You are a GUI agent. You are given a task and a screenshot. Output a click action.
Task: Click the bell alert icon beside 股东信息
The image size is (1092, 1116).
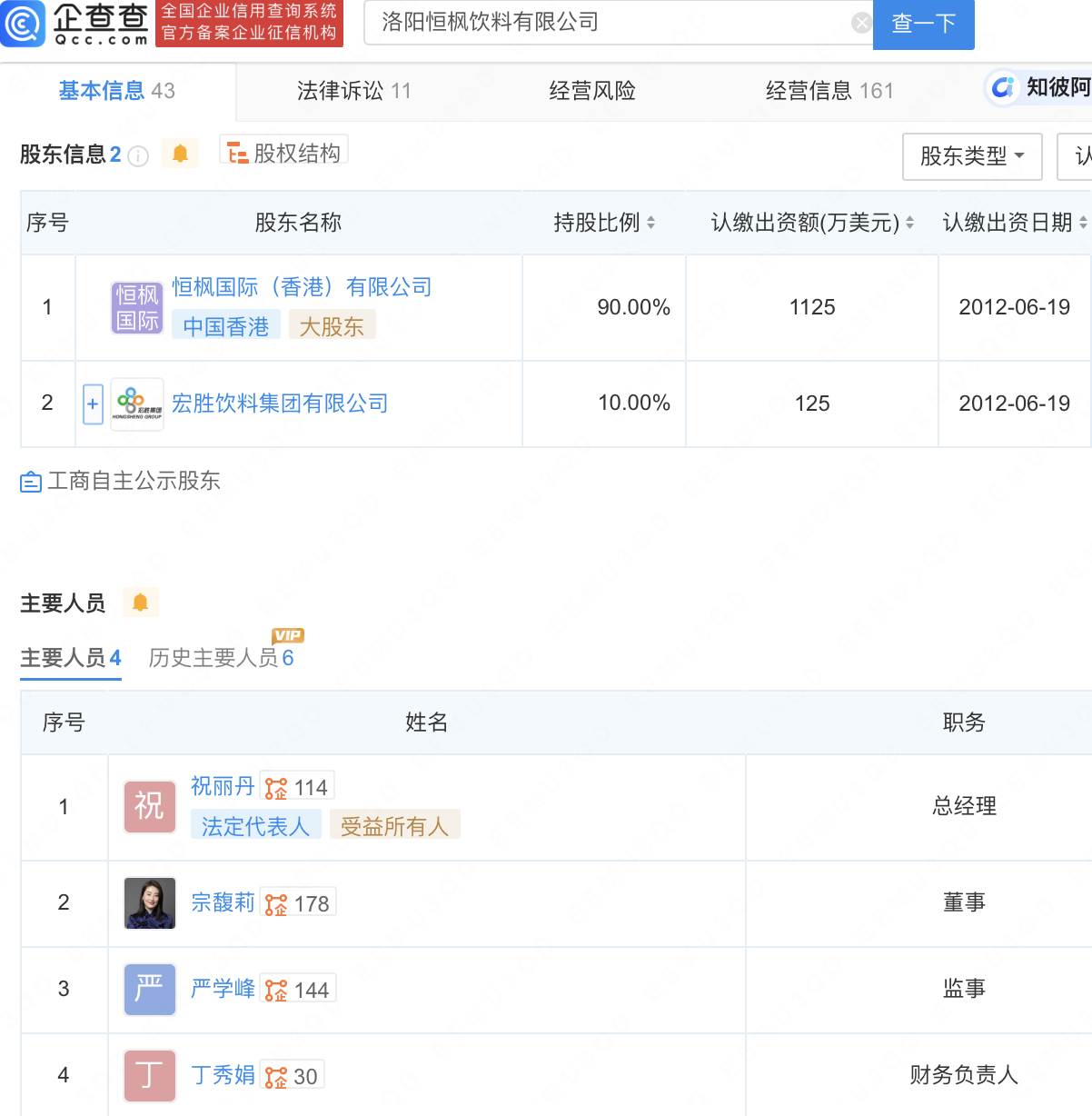[x=180, y=154]
